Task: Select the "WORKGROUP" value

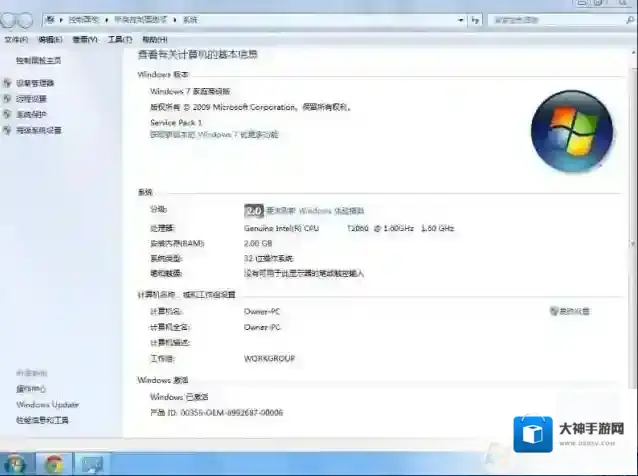Action: point(269,358)
